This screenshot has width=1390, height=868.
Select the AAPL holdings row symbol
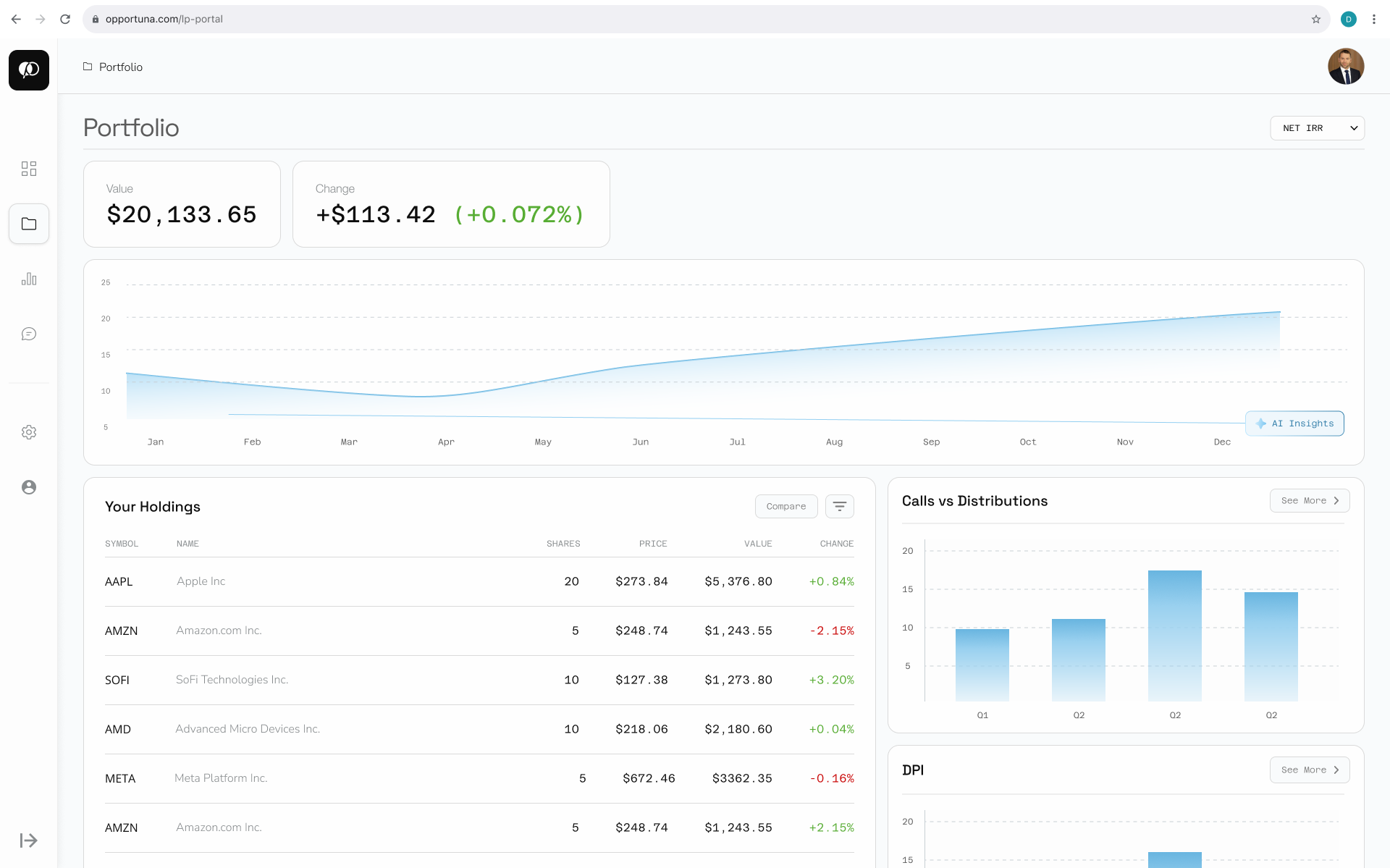point(119,581)
